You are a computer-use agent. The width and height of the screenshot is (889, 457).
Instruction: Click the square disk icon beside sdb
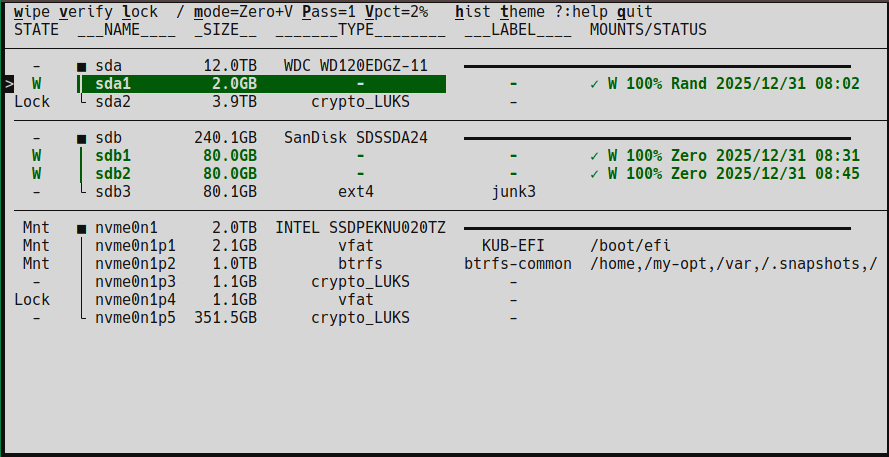[82, 138]
